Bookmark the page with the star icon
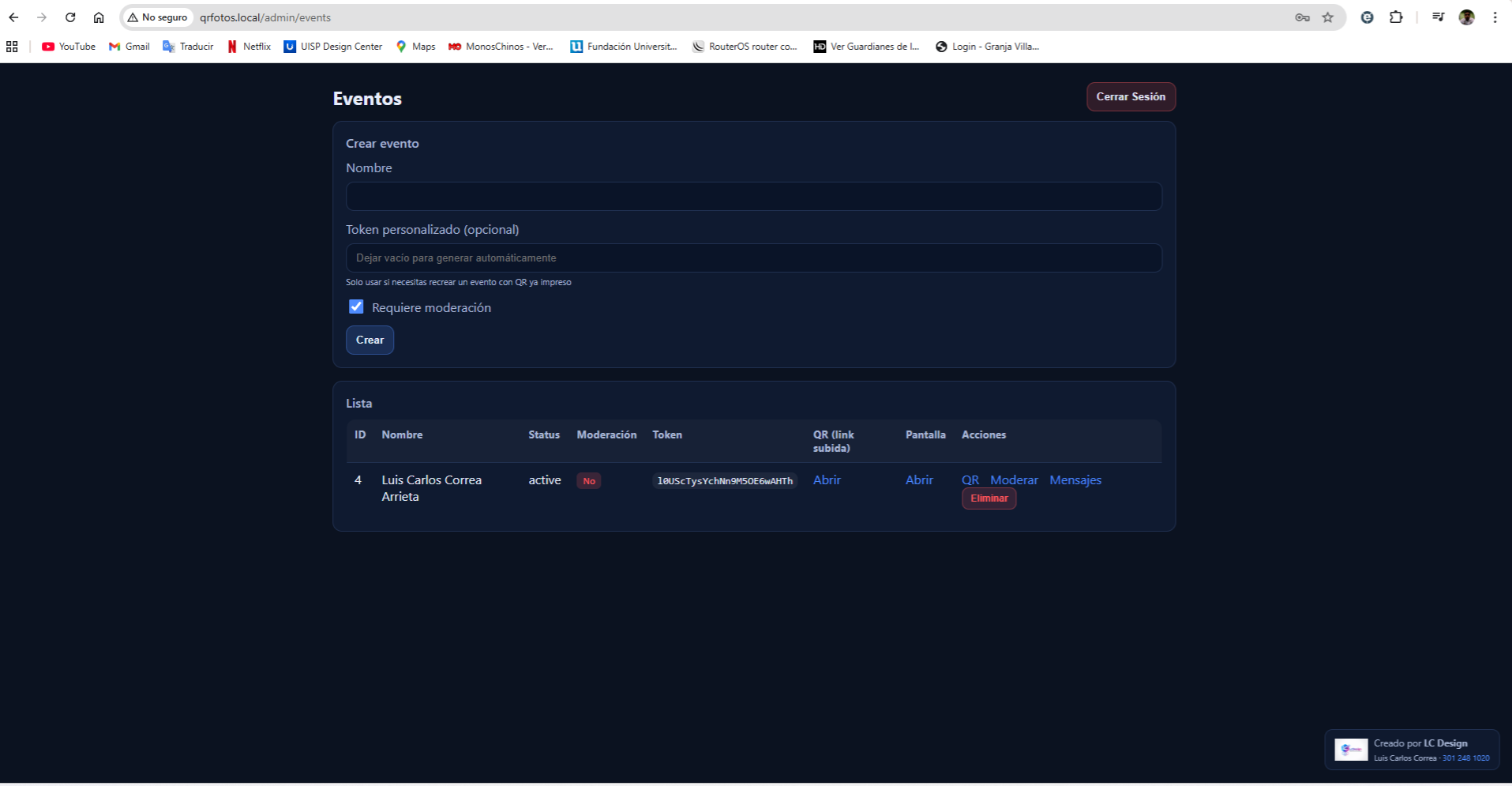 pyautogui.click(x=1330, y=17)
